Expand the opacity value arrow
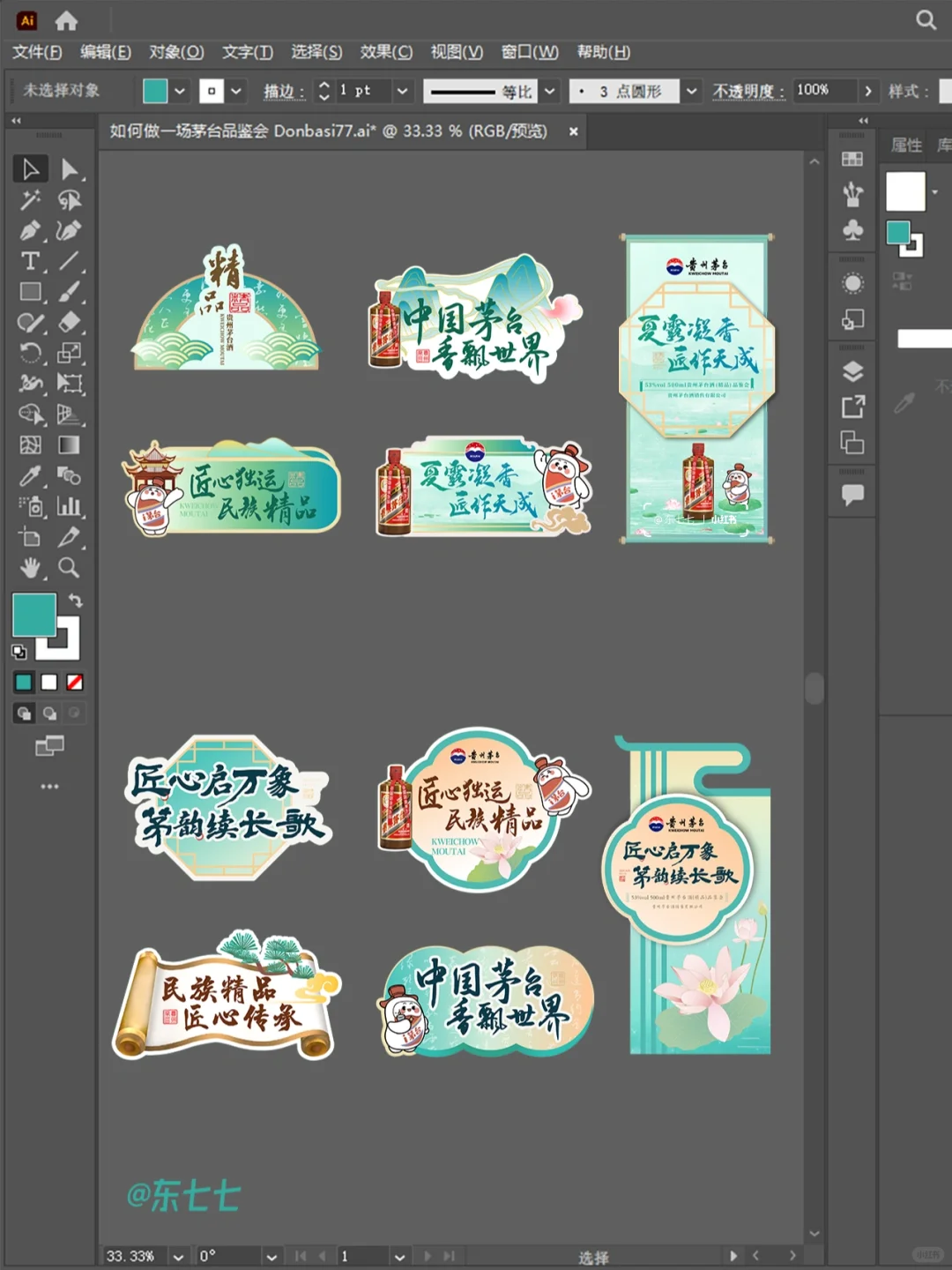Screen dimensions: 952x1270 [868, 91]
